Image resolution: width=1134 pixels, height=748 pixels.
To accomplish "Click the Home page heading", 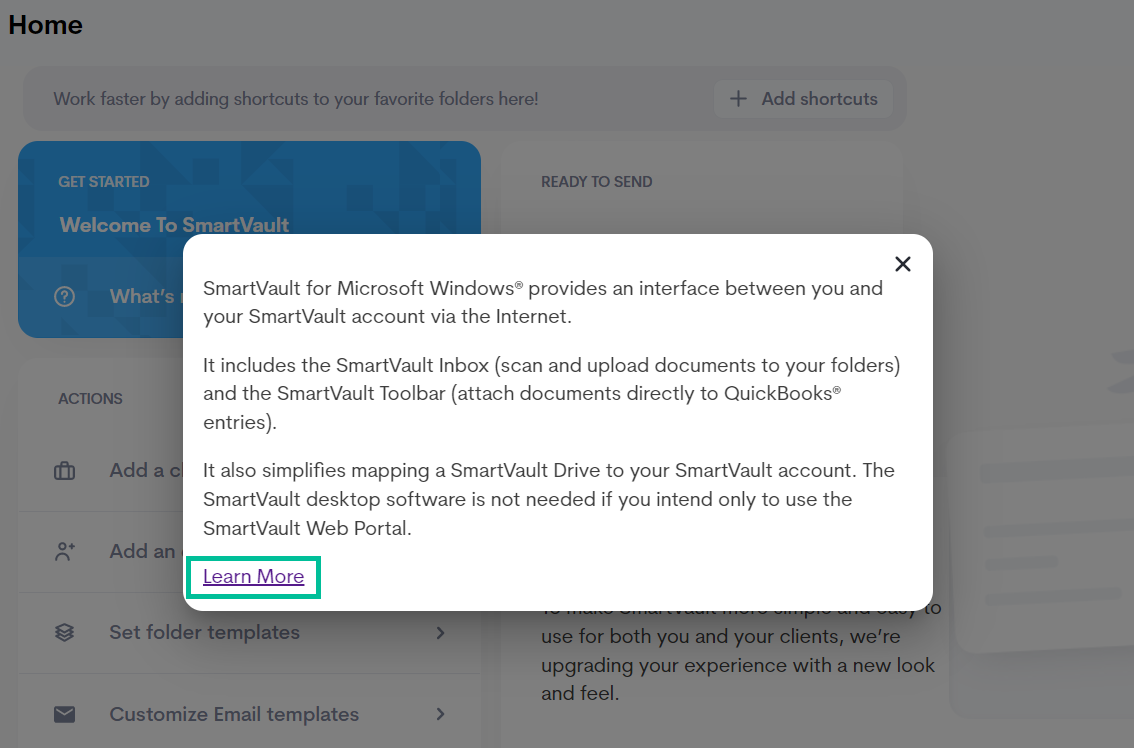I will 46,25.
